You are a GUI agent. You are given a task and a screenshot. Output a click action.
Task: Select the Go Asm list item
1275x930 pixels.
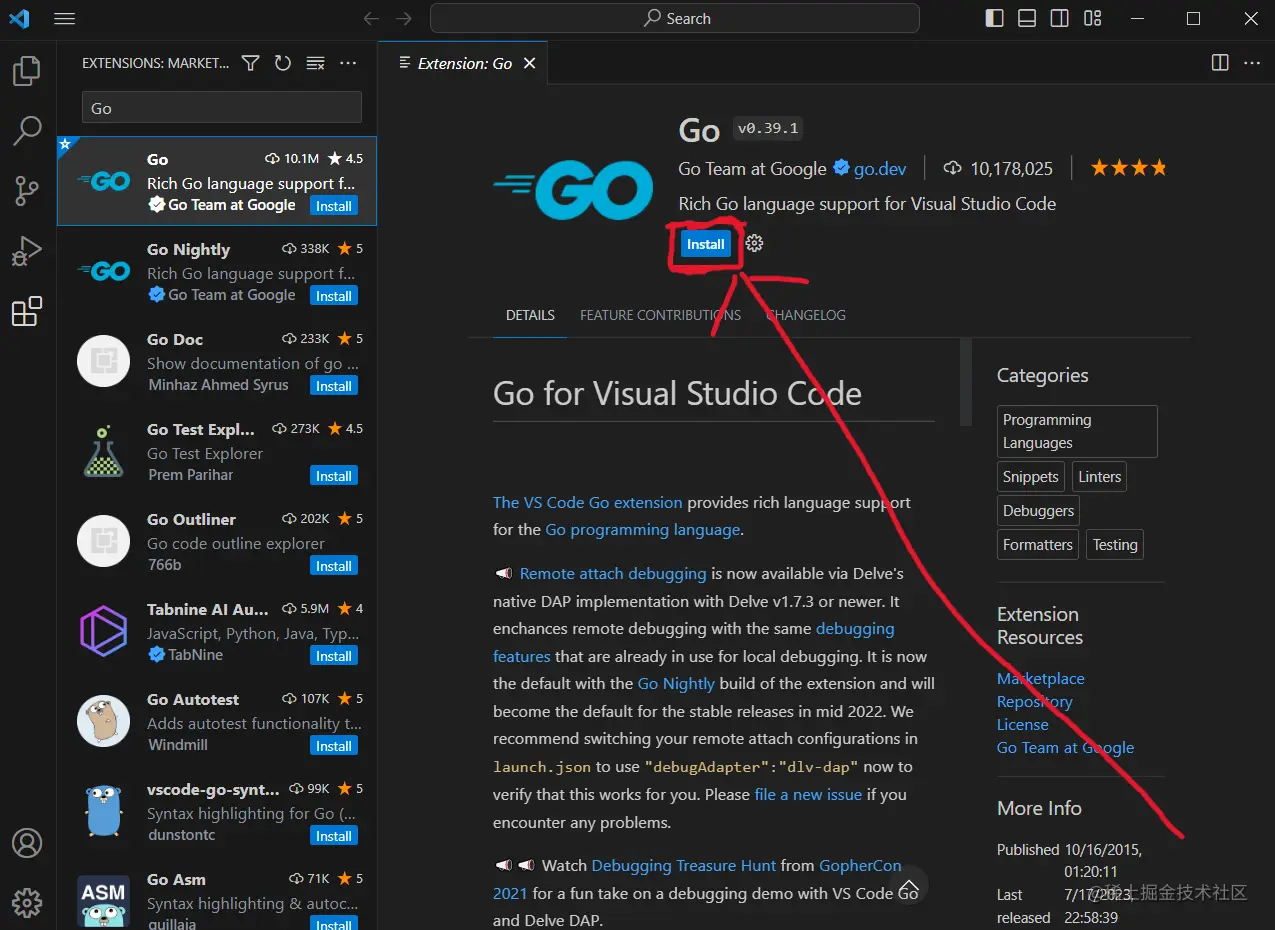click(x=217, y=898)
